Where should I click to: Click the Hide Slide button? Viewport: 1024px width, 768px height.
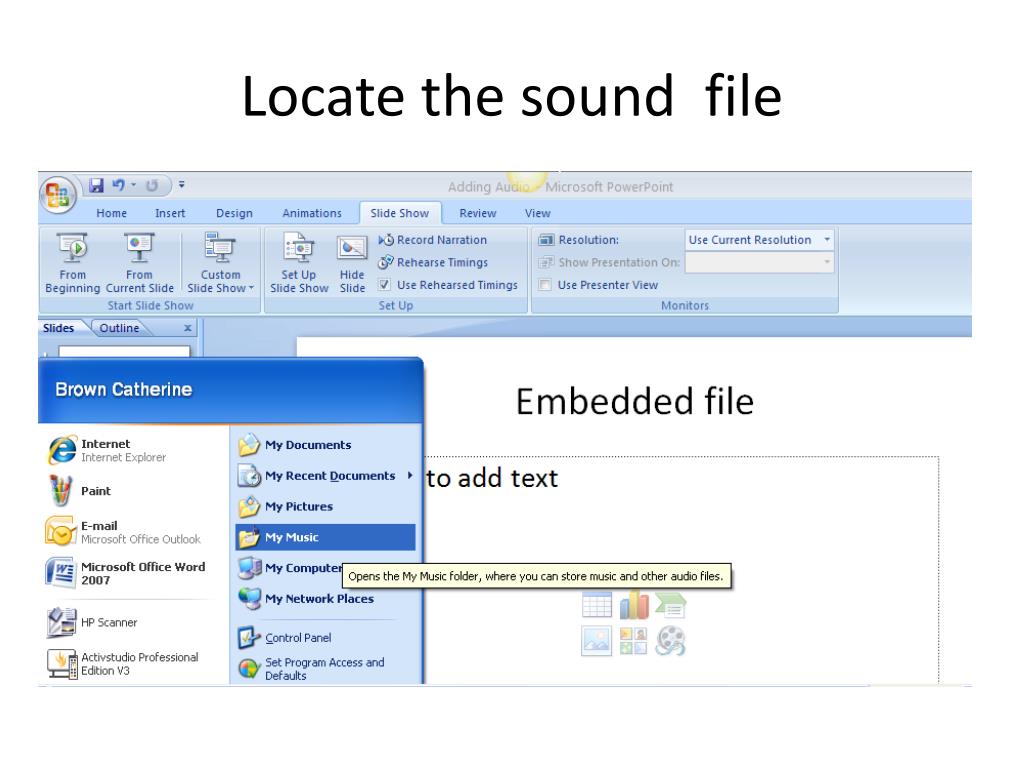click(352, 263)
